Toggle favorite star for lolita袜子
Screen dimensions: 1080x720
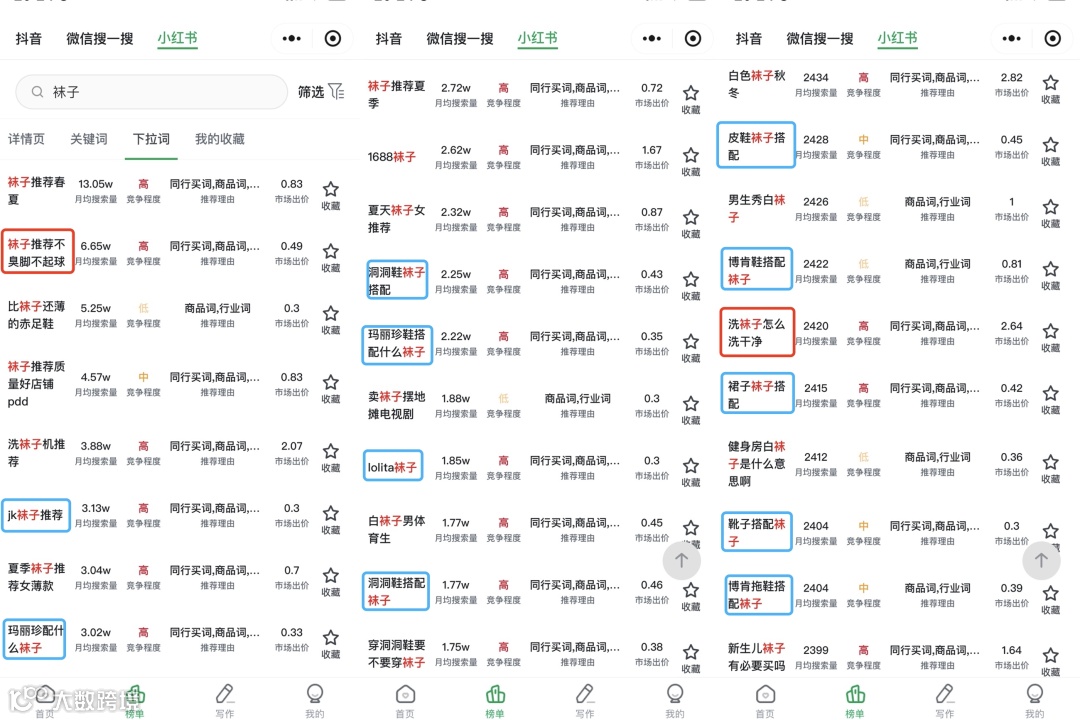(691, 466)
